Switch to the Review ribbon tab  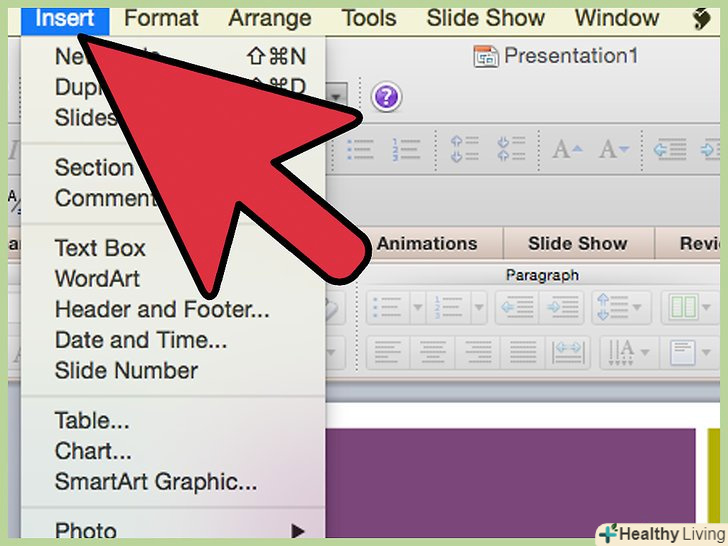click(699, 243)
